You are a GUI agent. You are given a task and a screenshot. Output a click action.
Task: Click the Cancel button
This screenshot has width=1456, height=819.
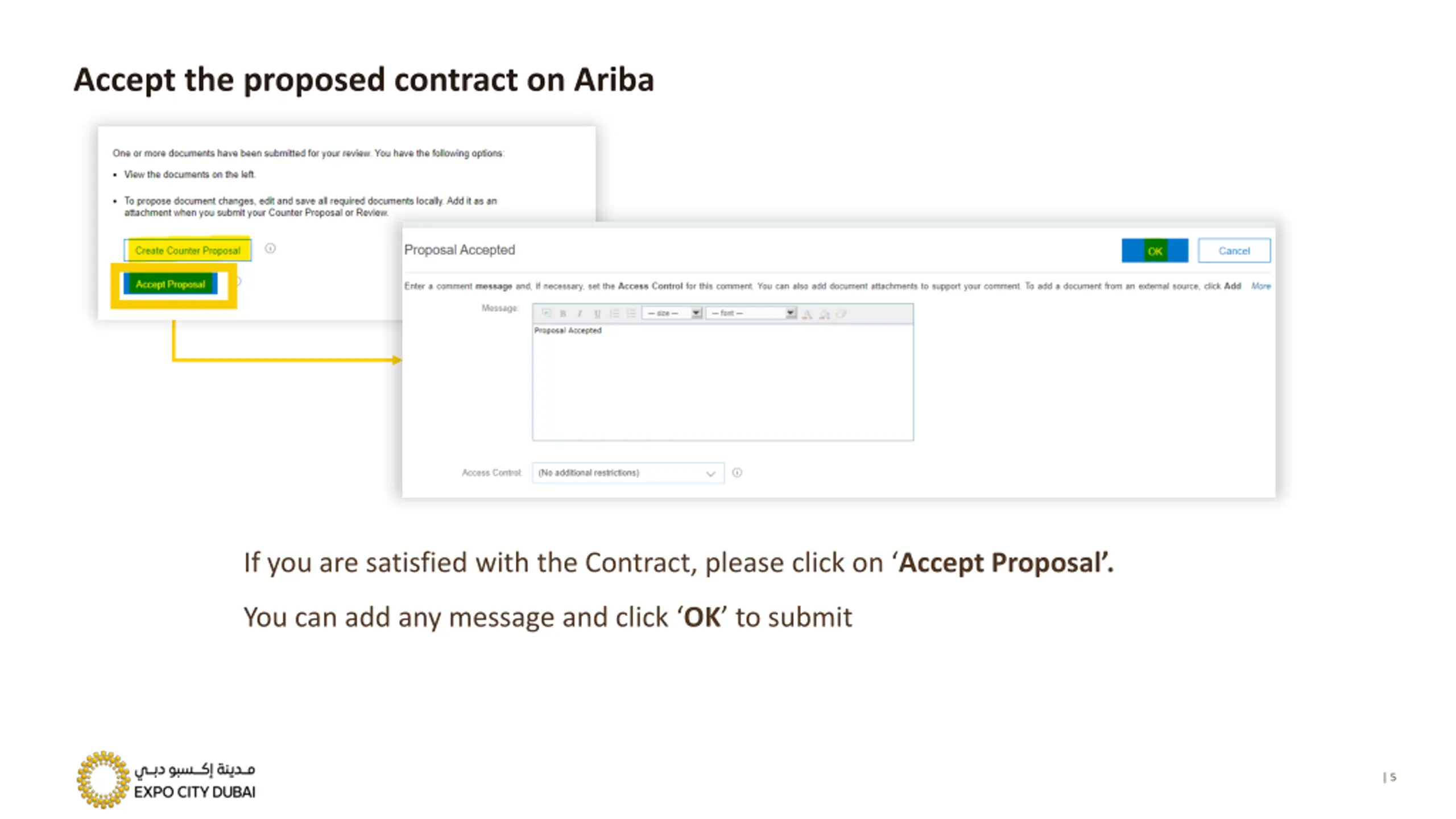tap(1234, 251)
